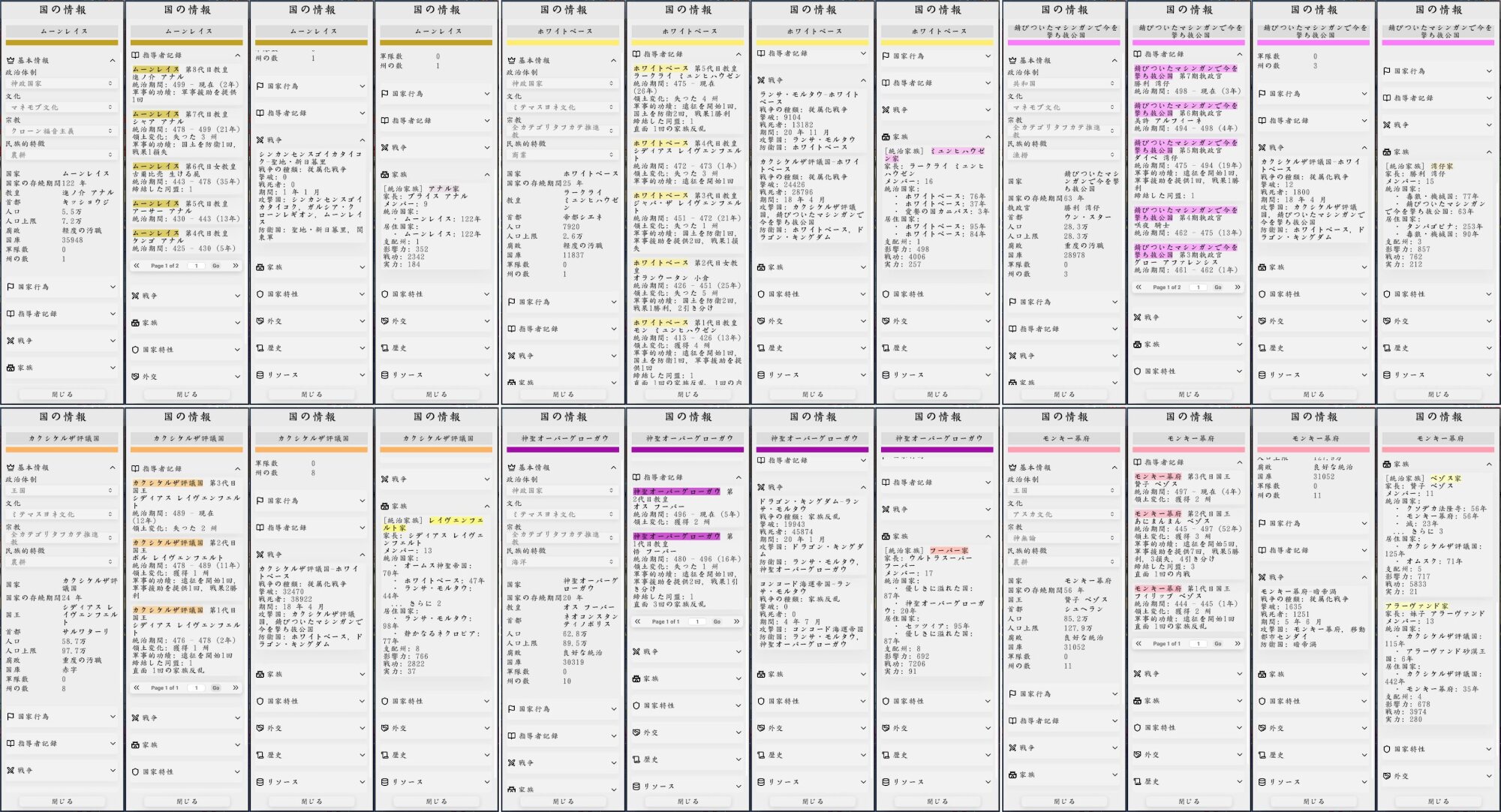Click リソース database icon in ムーンレイス panel with expanded 戦争
This screenshot has width=1501, height=812.
click(260, 375)
